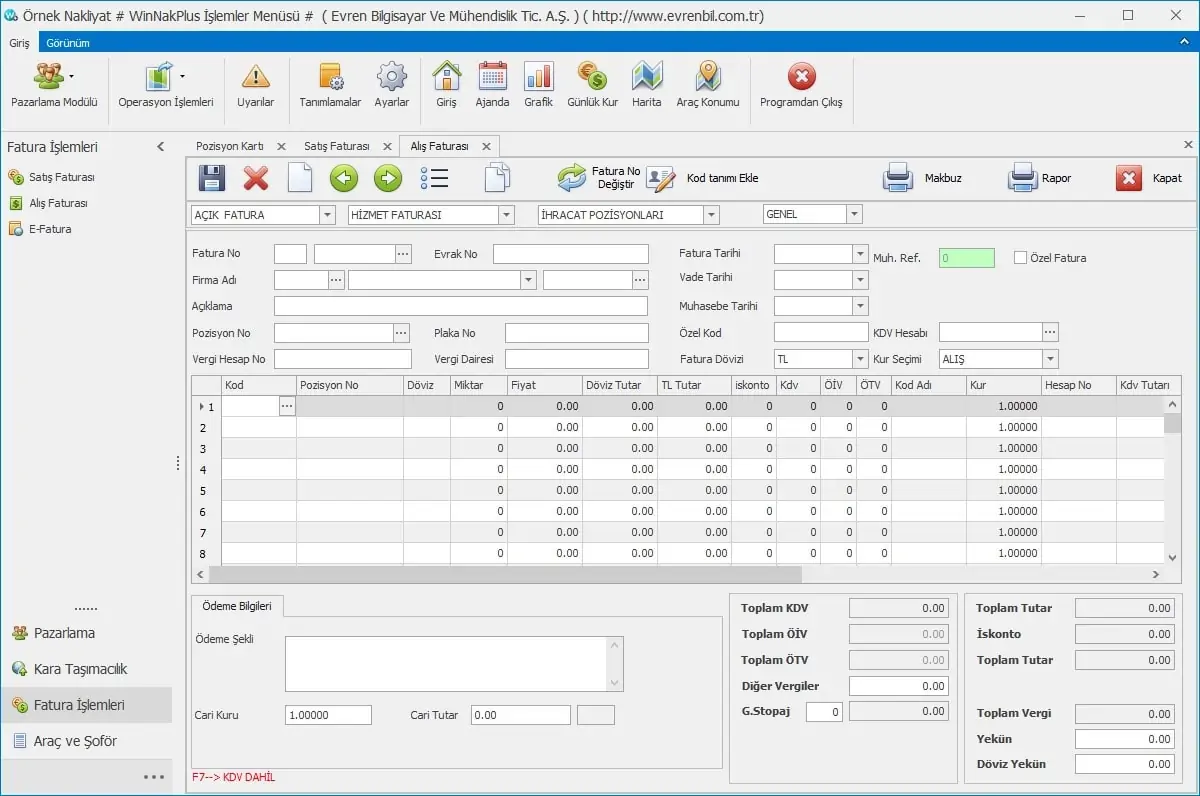Open the AÇIK FATURA dropdown
The image size is (1200, 796).
pos(327,215)
